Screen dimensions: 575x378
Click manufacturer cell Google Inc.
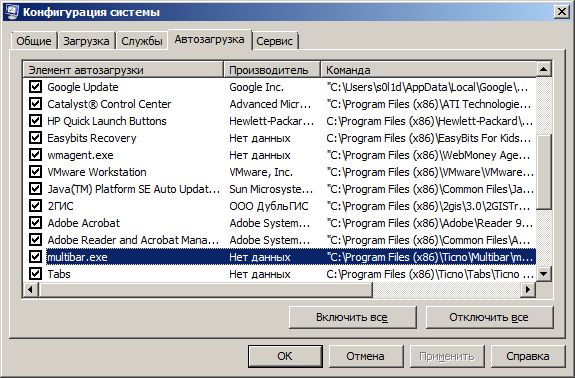point(256,87)
